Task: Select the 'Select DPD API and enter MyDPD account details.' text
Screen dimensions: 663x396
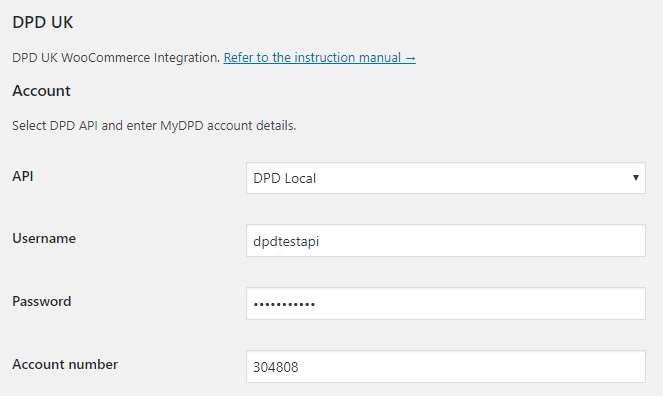Action: pyautogui.click(x=154, y=126)
